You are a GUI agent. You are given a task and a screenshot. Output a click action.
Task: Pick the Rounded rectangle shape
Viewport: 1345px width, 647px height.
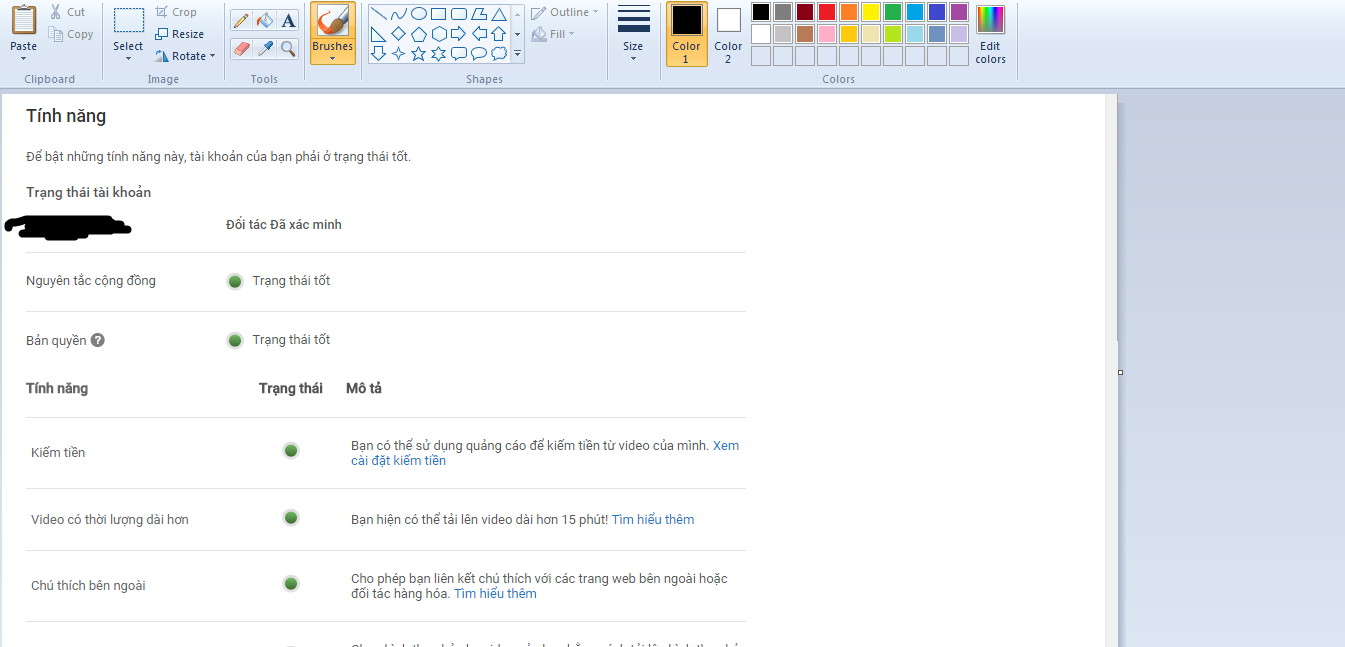[459, 14]
